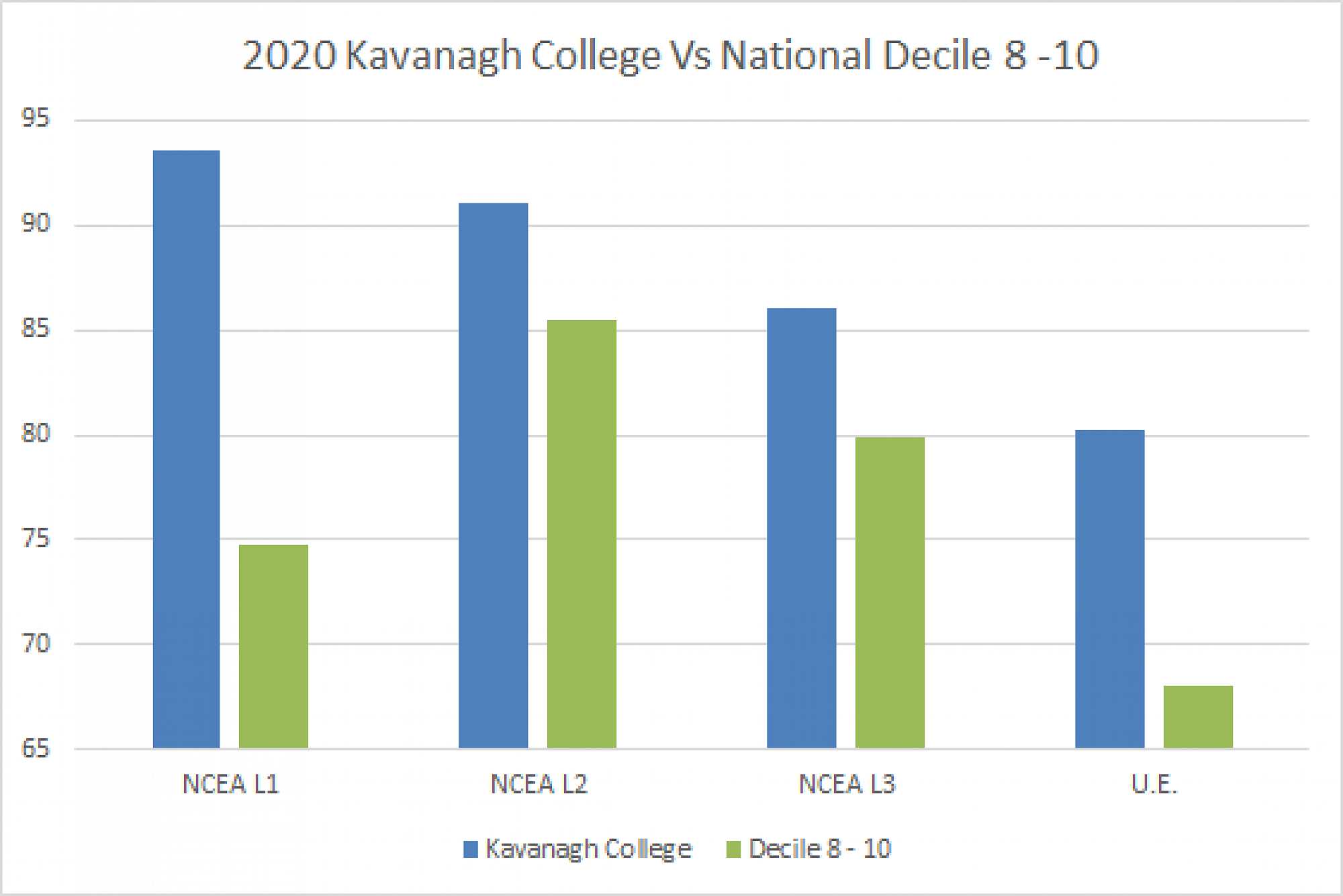Click the 65 value axis label
This screenshot has height=896, width=1343.
36,748
